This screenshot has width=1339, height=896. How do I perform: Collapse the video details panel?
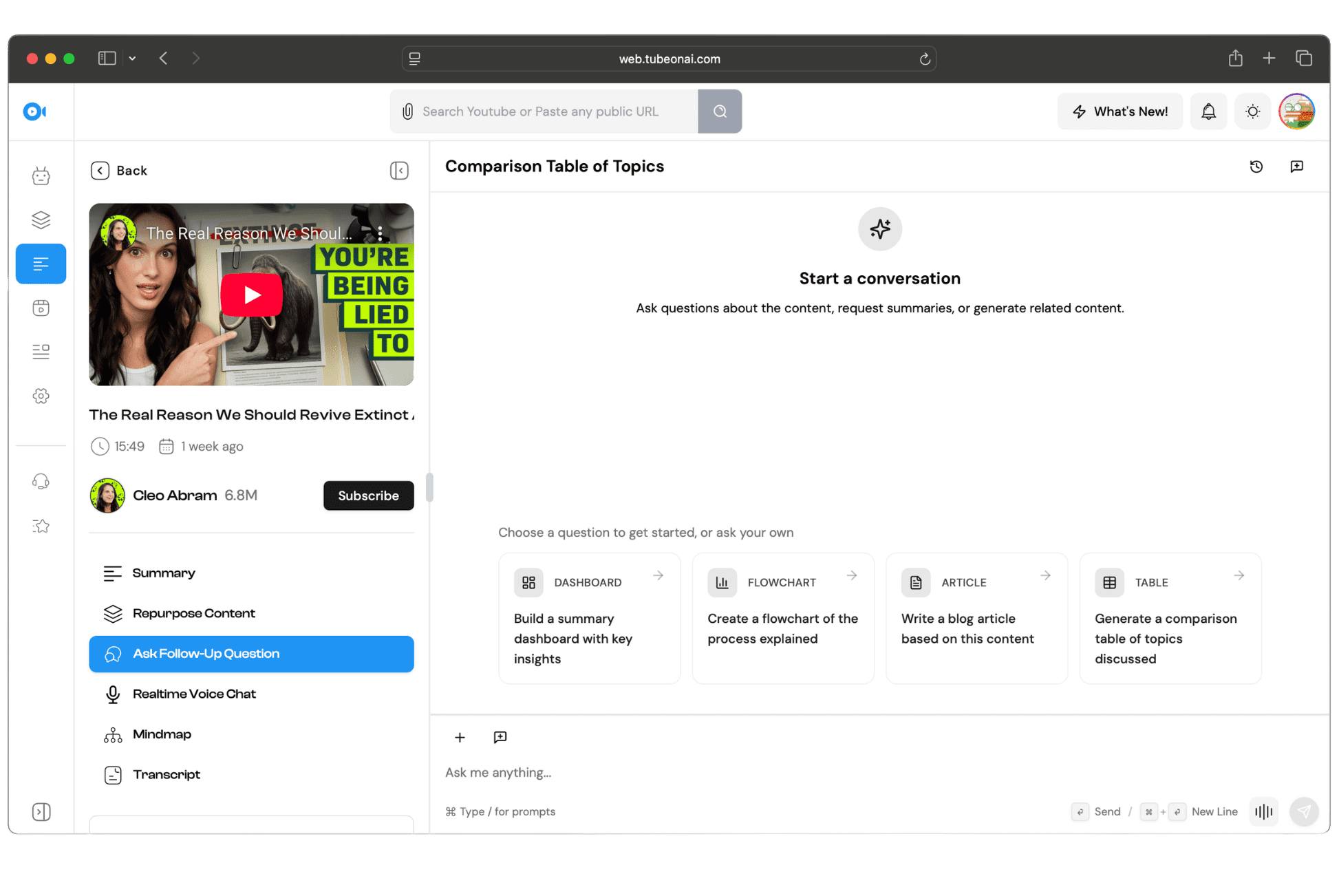[399, 171]
